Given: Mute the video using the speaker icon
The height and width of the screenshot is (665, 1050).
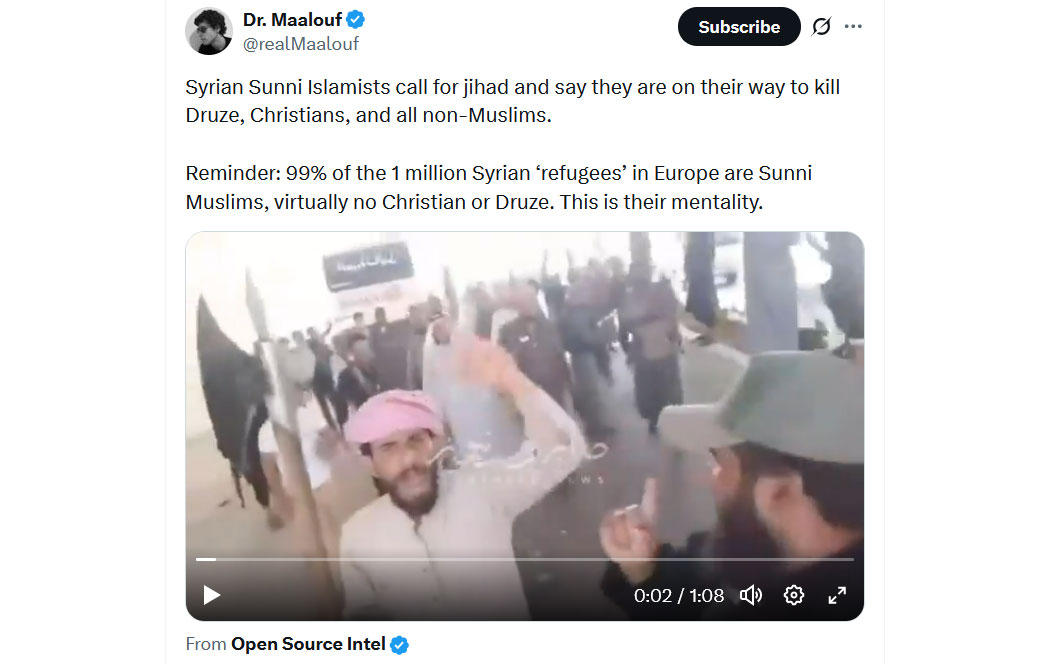Looking at the screenshot, I should pos(751,595).
